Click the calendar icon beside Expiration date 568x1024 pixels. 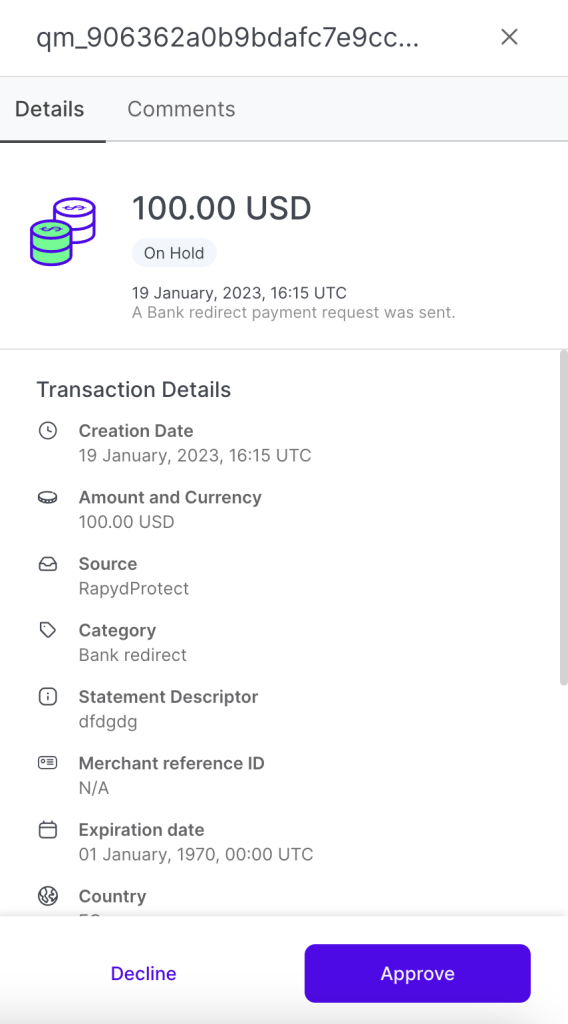pos(48,830)
